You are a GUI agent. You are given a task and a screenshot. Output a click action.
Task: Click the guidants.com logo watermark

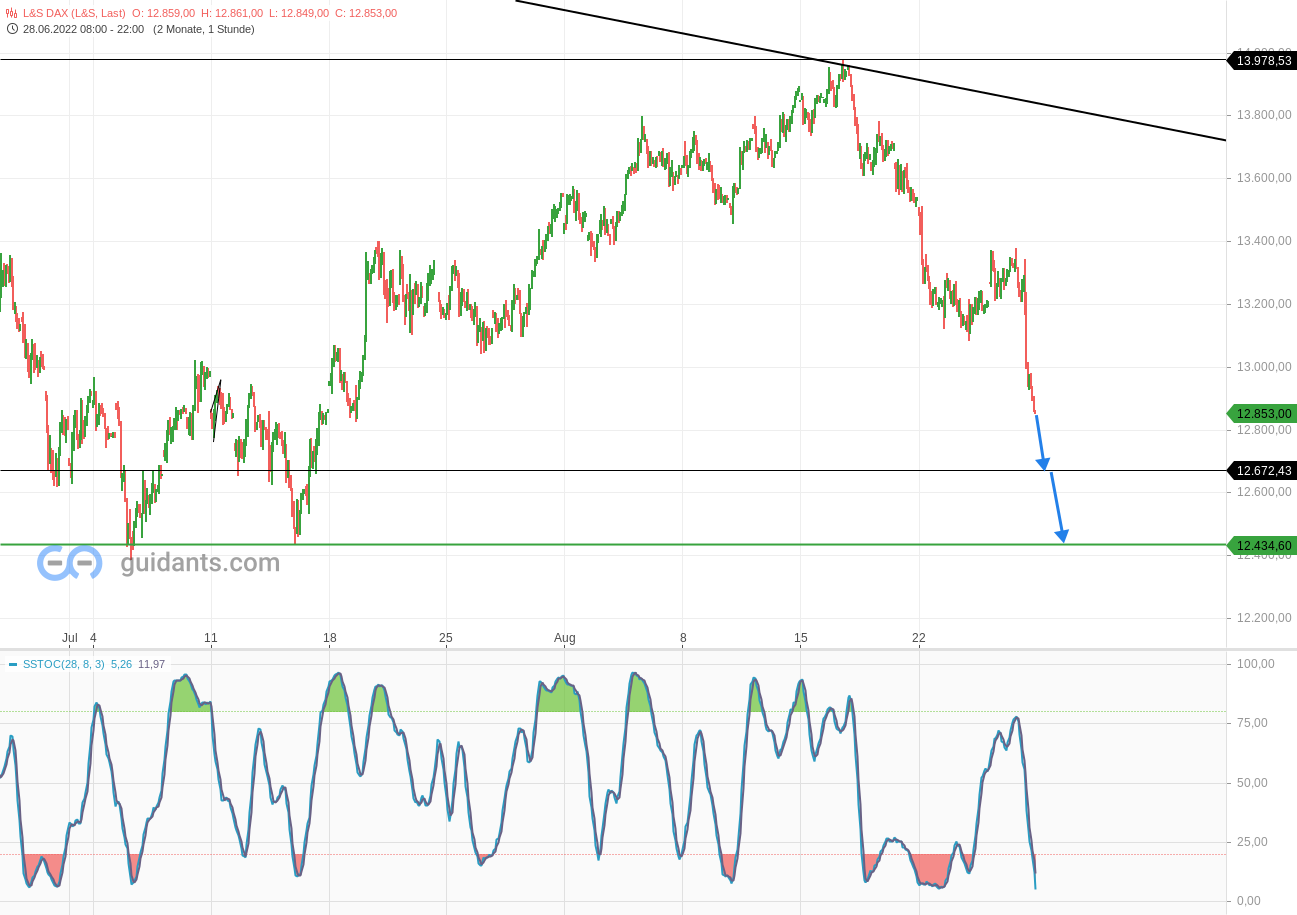pos(68,562)
